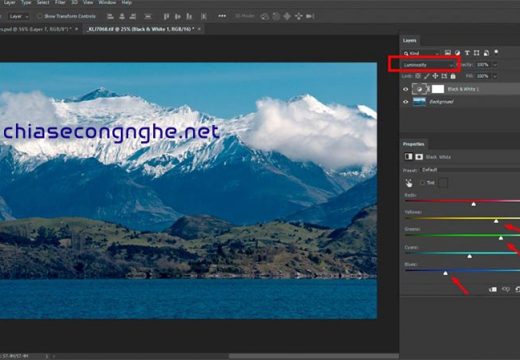520x360 pixels.
Task: Close the Black & White 1 document tab
Action: pyautogui.click(x=199, y=29)
